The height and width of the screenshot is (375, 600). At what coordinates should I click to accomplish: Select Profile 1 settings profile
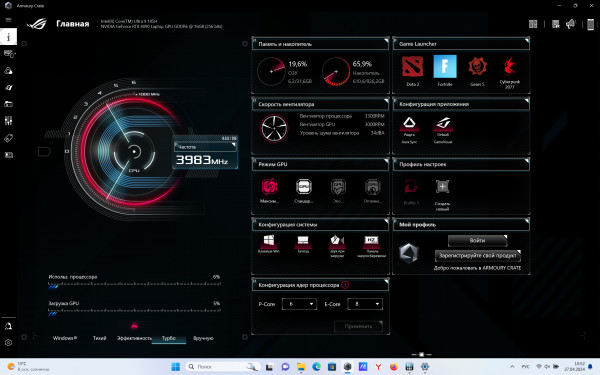pos(411,192)
